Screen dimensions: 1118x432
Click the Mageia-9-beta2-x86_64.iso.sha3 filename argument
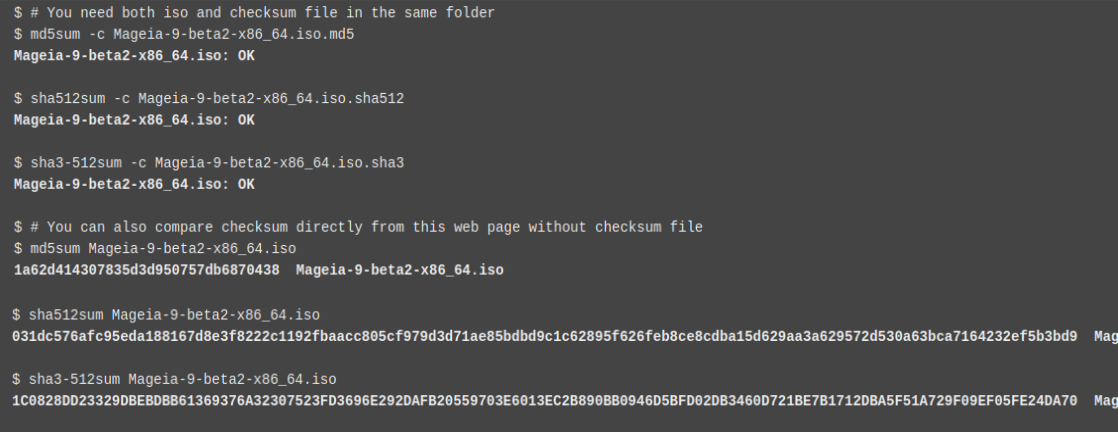point(280,163)
